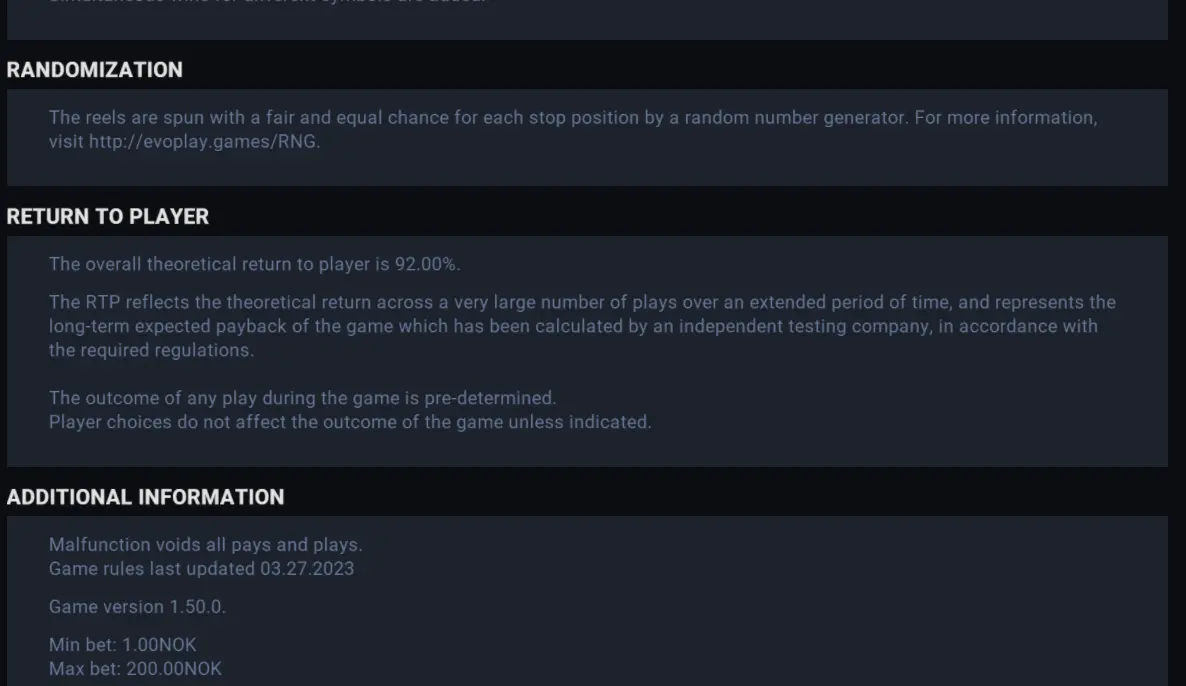This screenshot has height=686, width=1186.
Task: Click the 'Player choices do not affect' line
Action: click(350, 422)
